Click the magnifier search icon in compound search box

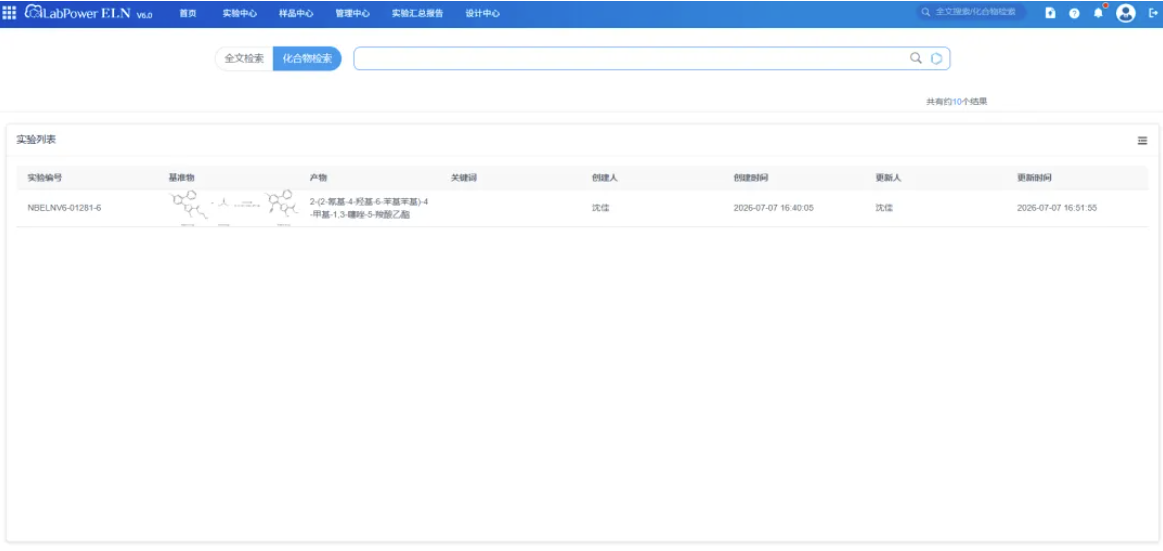[x=916, y=58]
